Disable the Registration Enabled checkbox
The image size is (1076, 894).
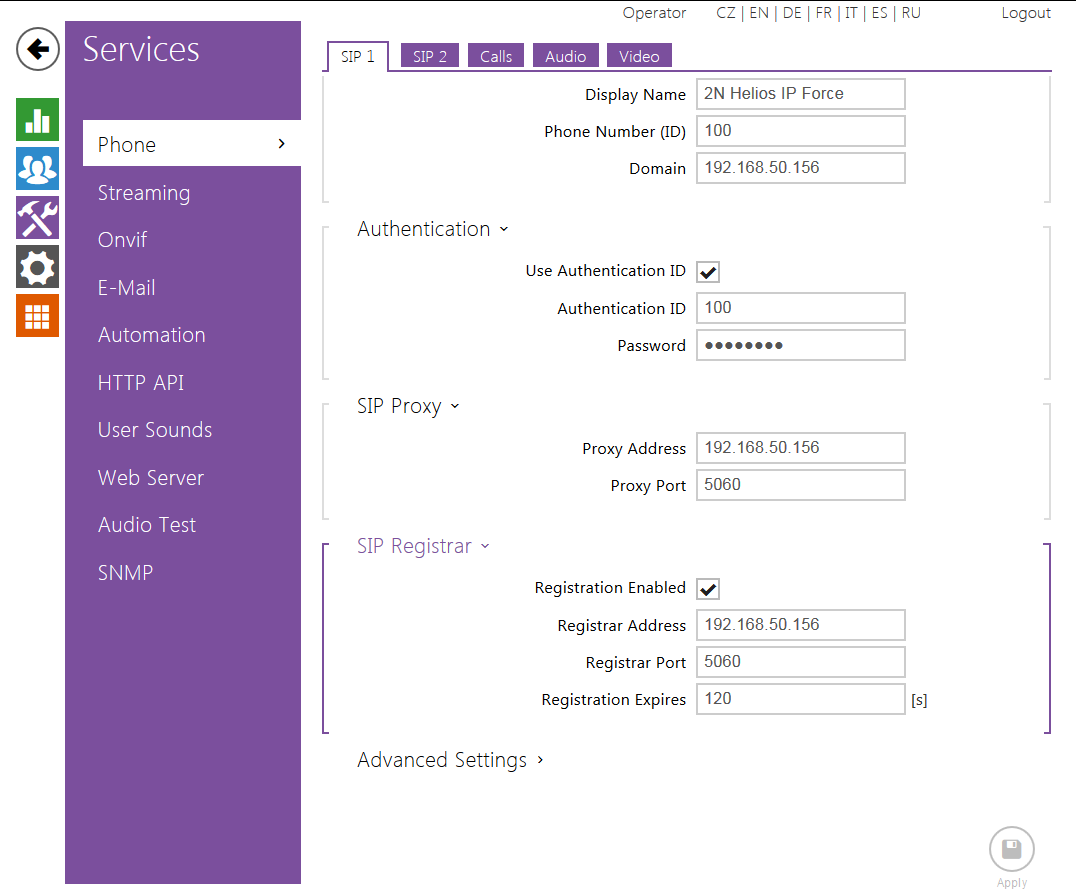(x=709, y=589)
